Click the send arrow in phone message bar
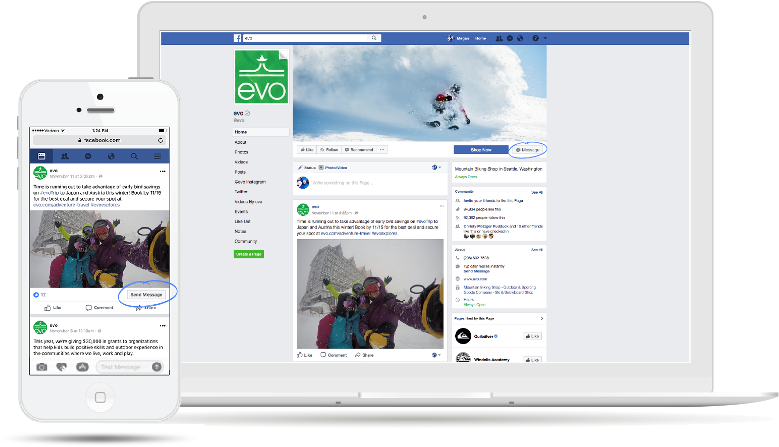The image size is (779, 447). pos(157,367)
